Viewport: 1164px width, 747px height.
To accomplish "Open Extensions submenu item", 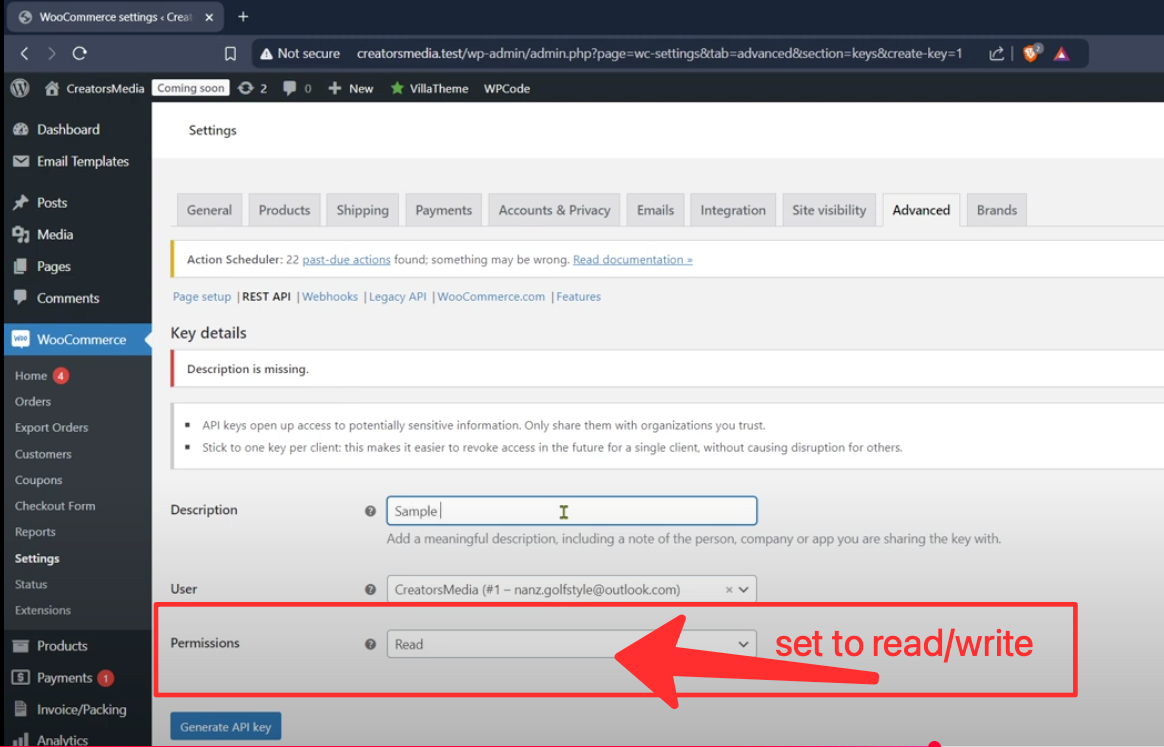I will pyautogui.click(x=42, y=610).
